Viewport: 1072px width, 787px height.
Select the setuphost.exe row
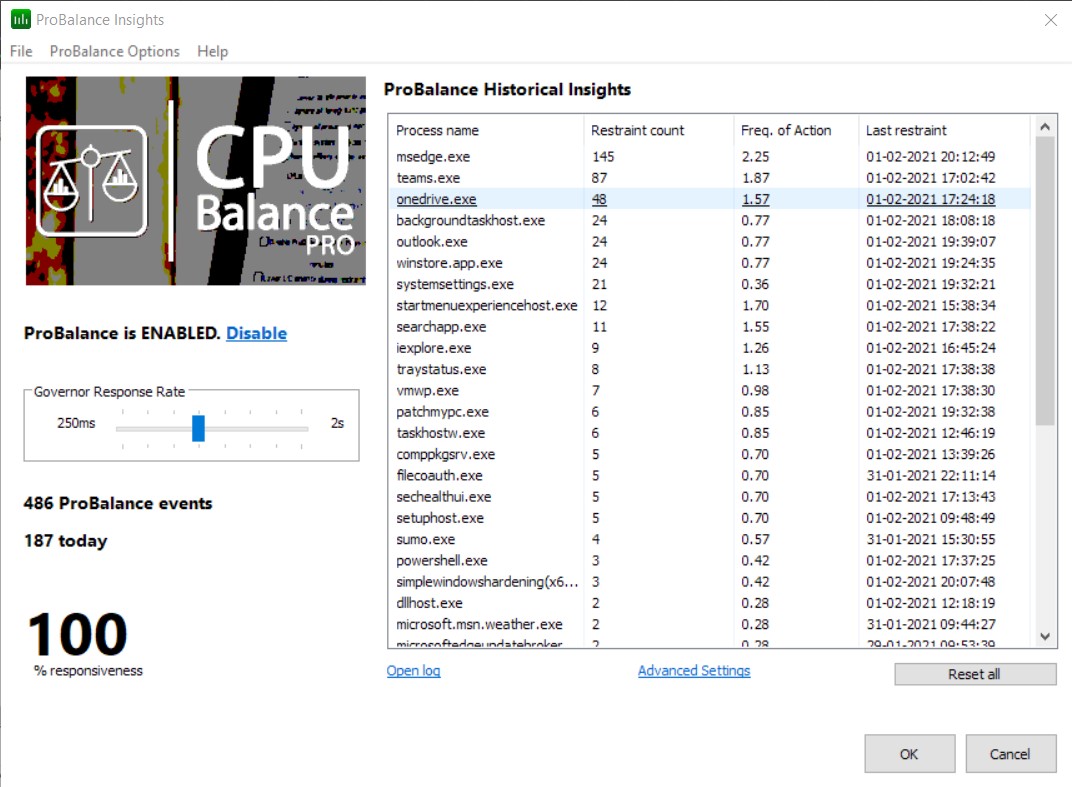pyautogui.click(x=710, y=518)
